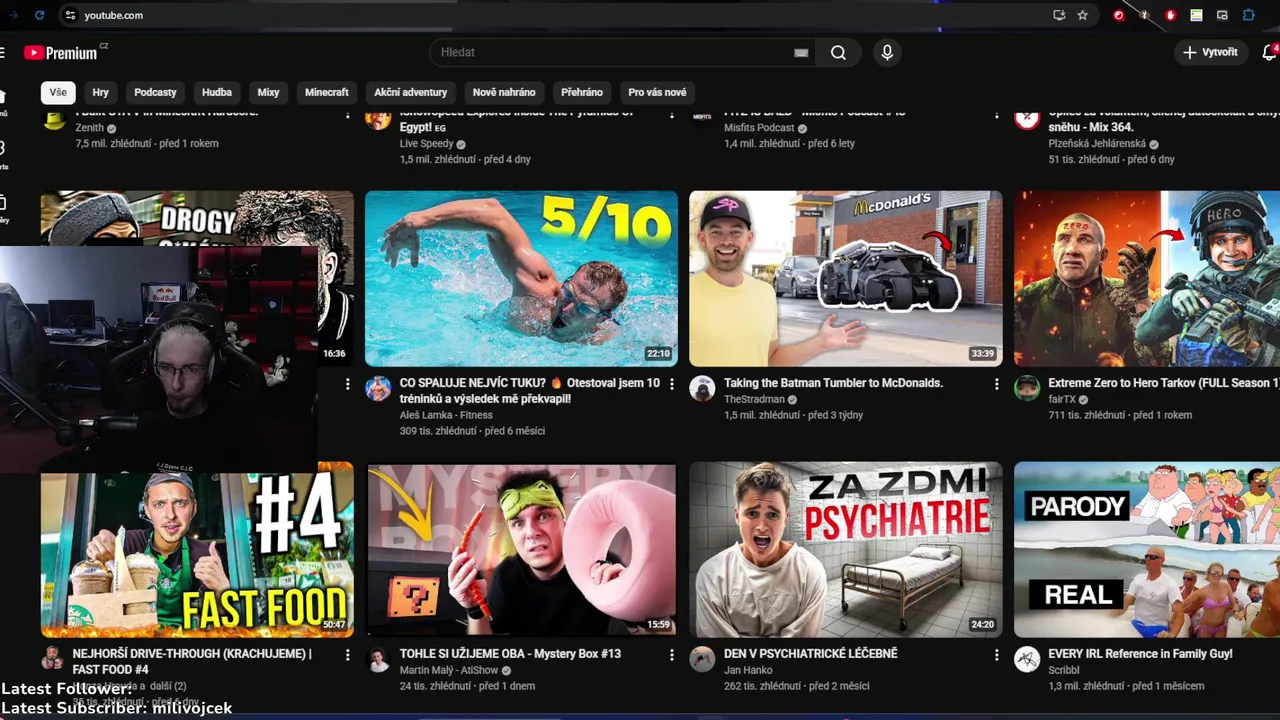Open the site information icon
Screen dimensions: 1280x720
click(x=70, y=15)
